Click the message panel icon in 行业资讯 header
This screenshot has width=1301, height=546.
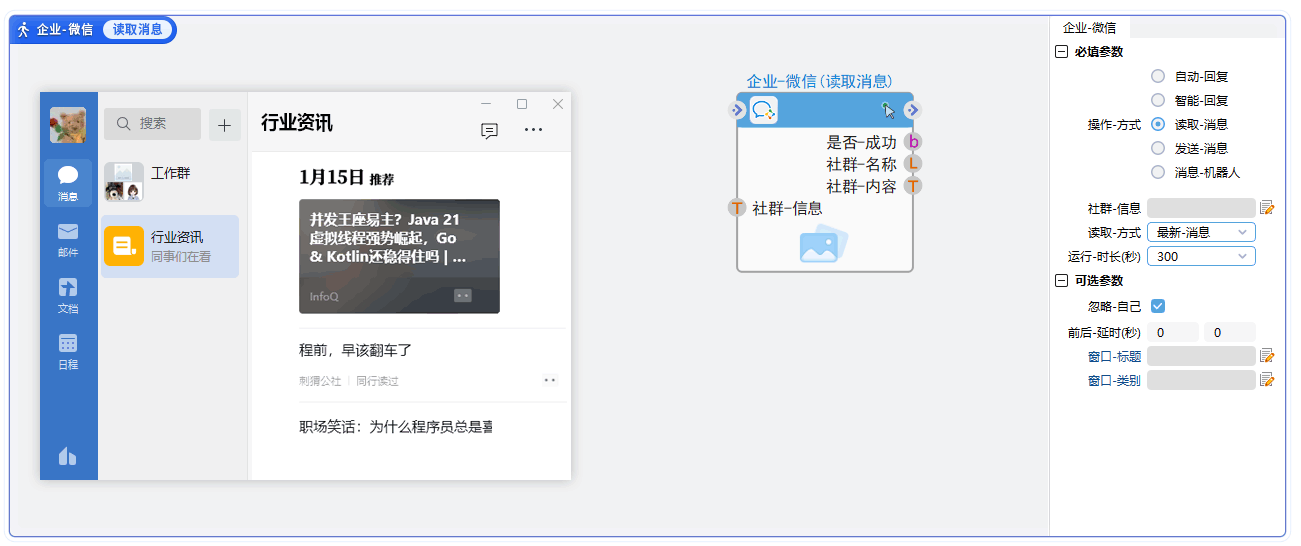click(489, 130)
